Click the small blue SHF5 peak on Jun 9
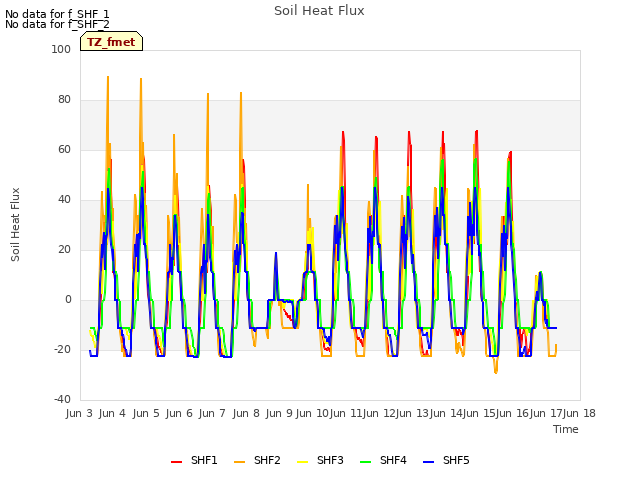The image size is (640, 480). (276, 253)
